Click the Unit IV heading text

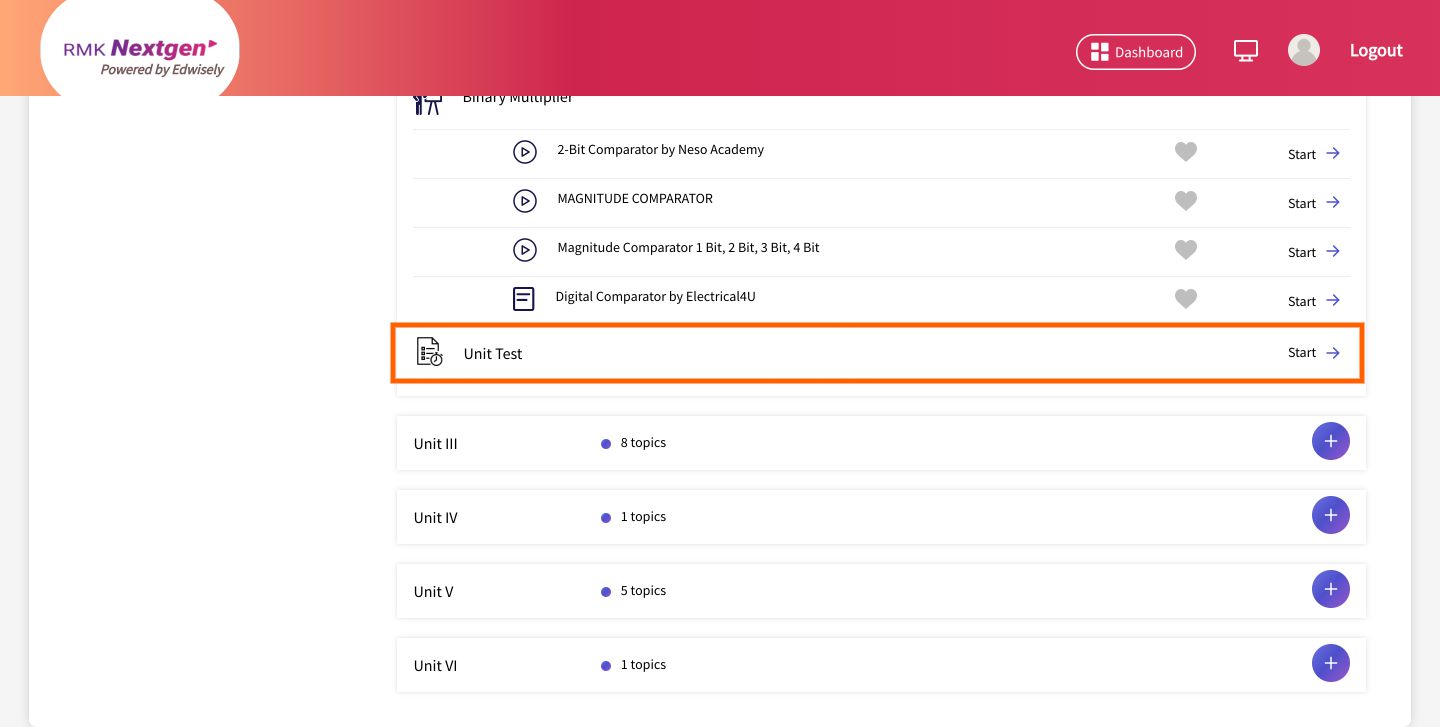pyautogui.click(x=436, y=518)
